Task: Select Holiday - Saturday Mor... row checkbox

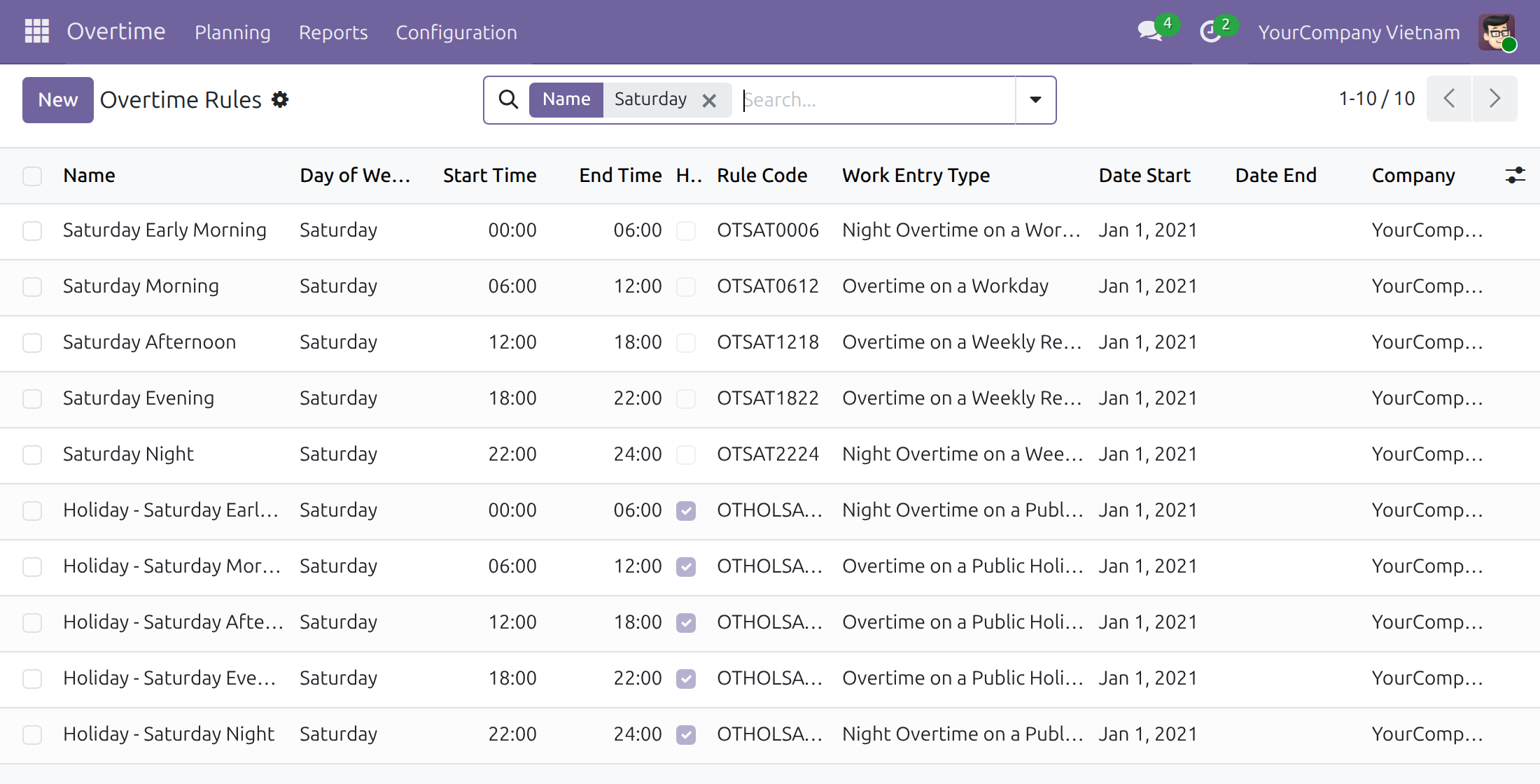Action: click(32, 567)
